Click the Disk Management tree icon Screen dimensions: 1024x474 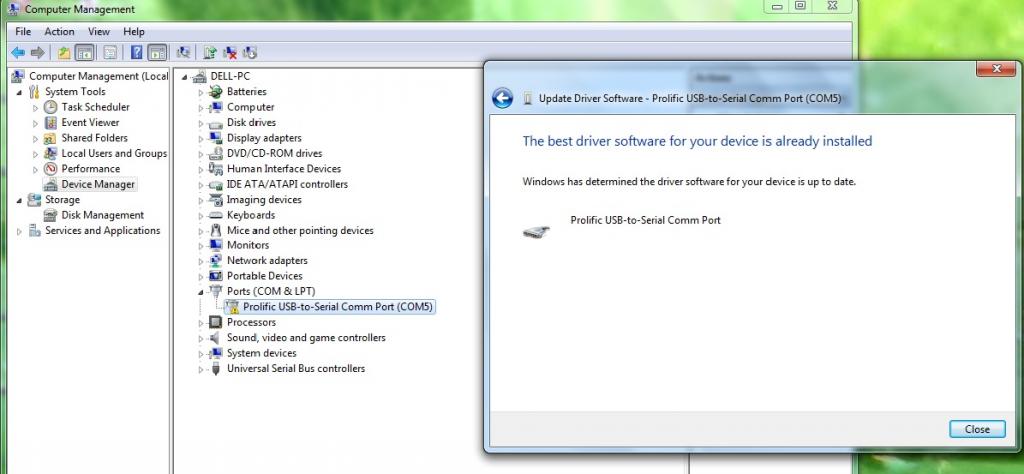point(50,215)
